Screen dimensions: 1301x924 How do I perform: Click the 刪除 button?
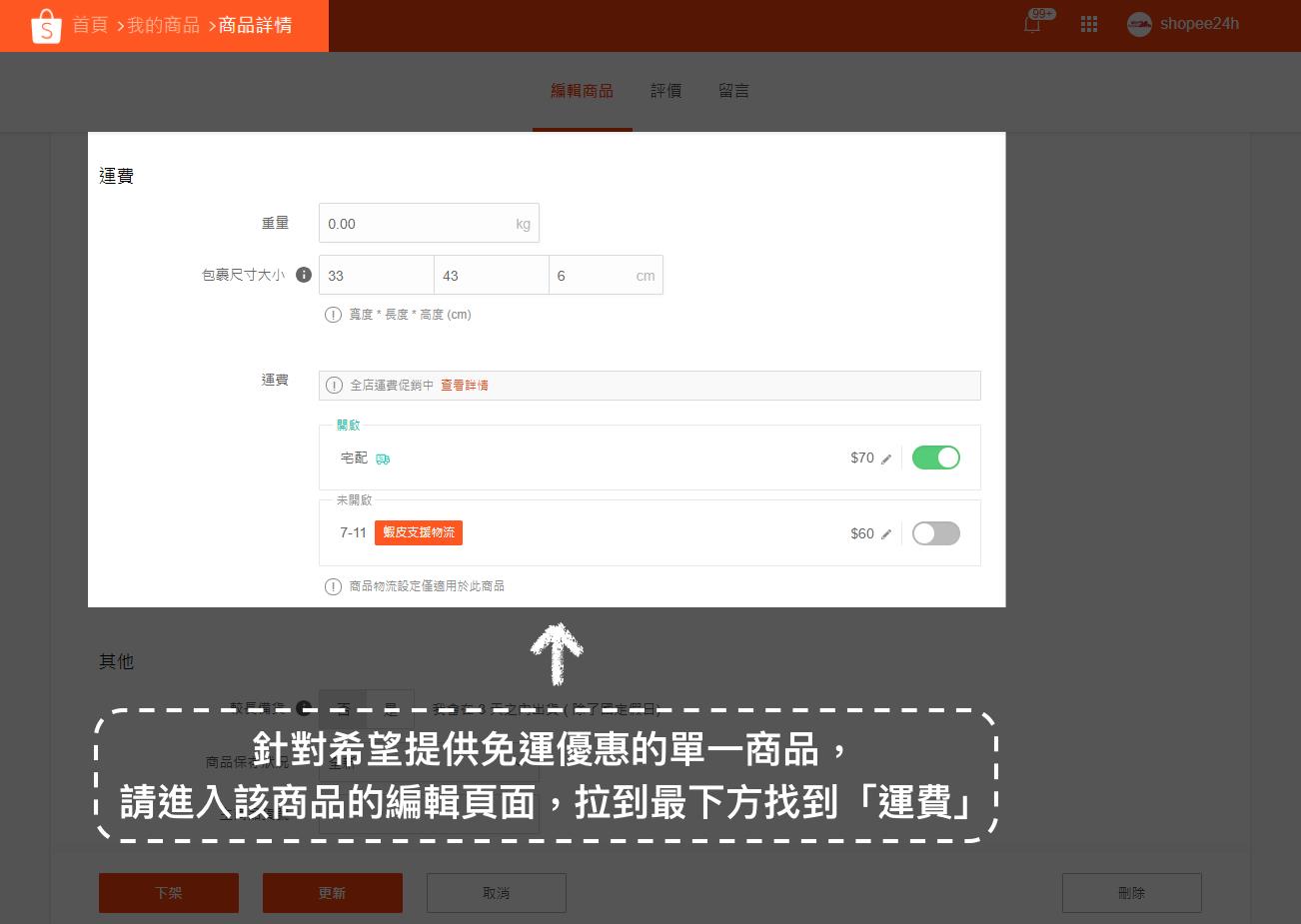pyautogui.click(x=1131, y=893)
